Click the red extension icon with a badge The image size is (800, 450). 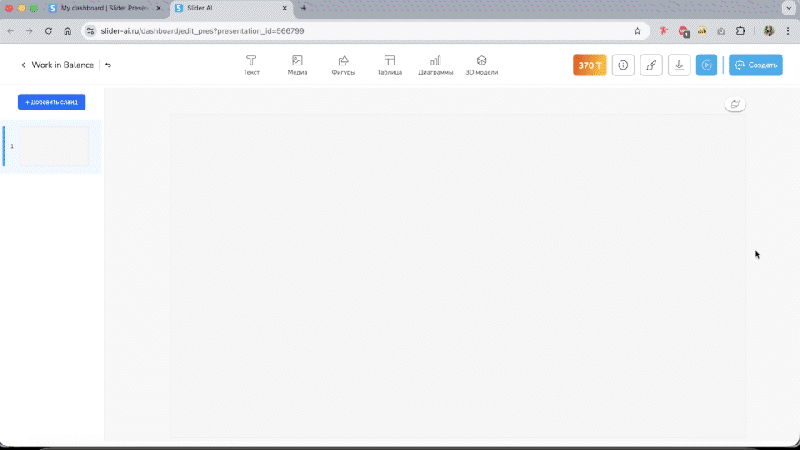(684, 32)
